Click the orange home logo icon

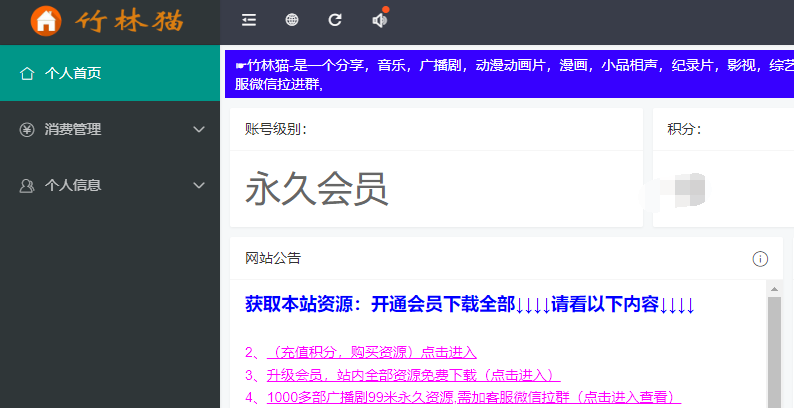click(x=46, y=21)
